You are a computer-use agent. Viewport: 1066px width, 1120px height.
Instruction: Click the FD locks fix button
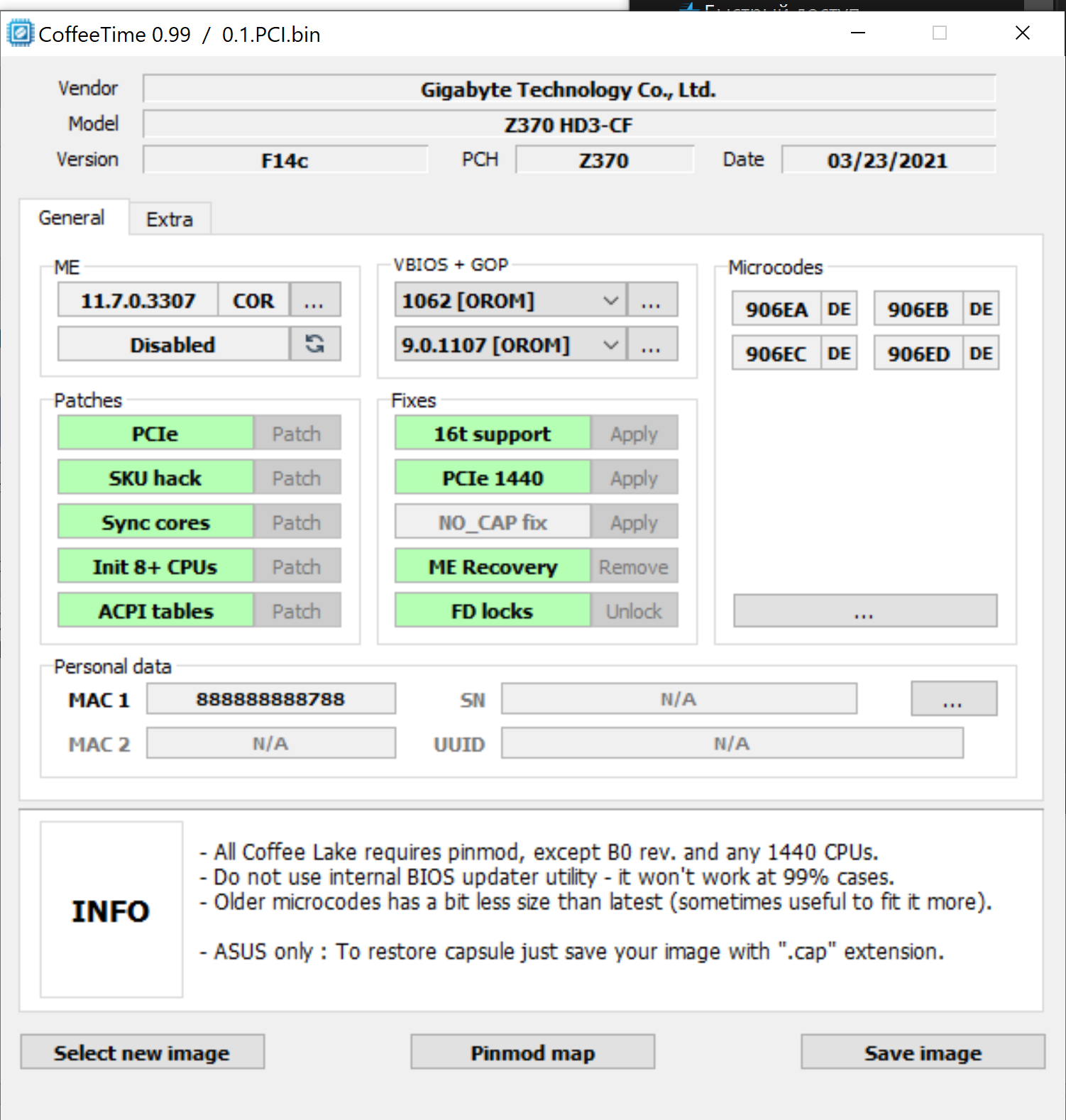493,610
